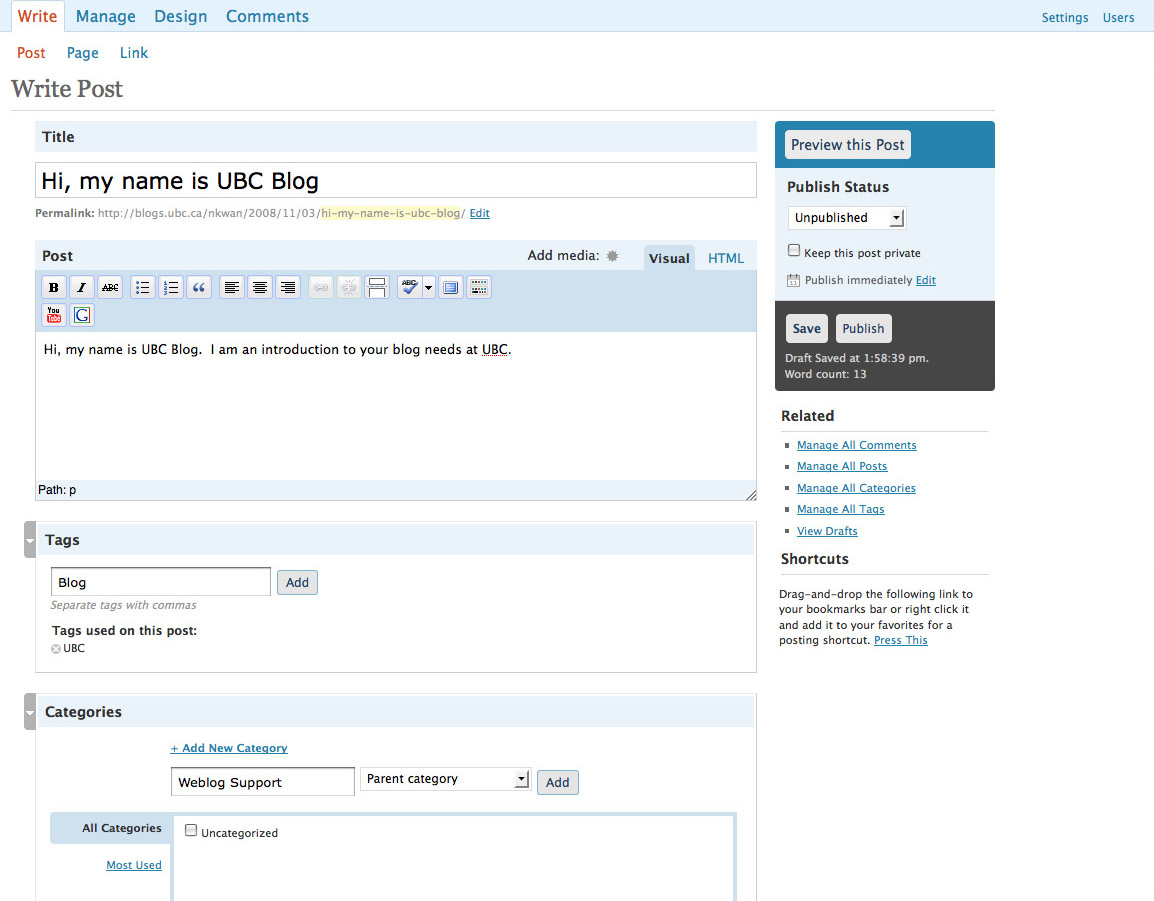Select the Post subtab under Write

[31, 53]
